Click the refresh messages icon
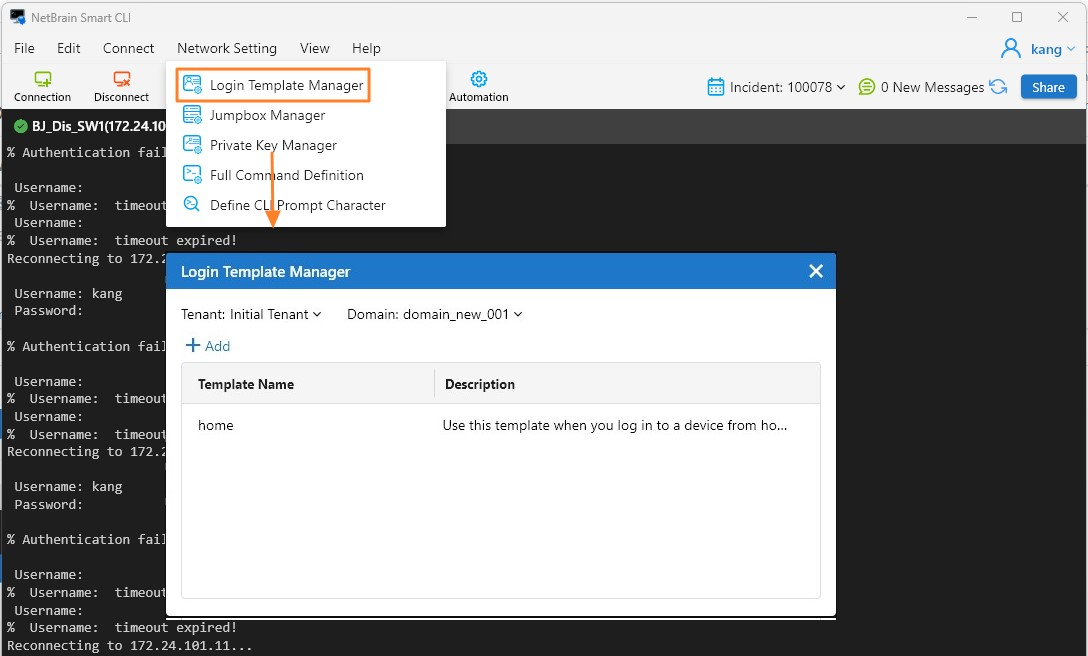The height and width of the screenshot is (656, 1088). pos(998,87)
